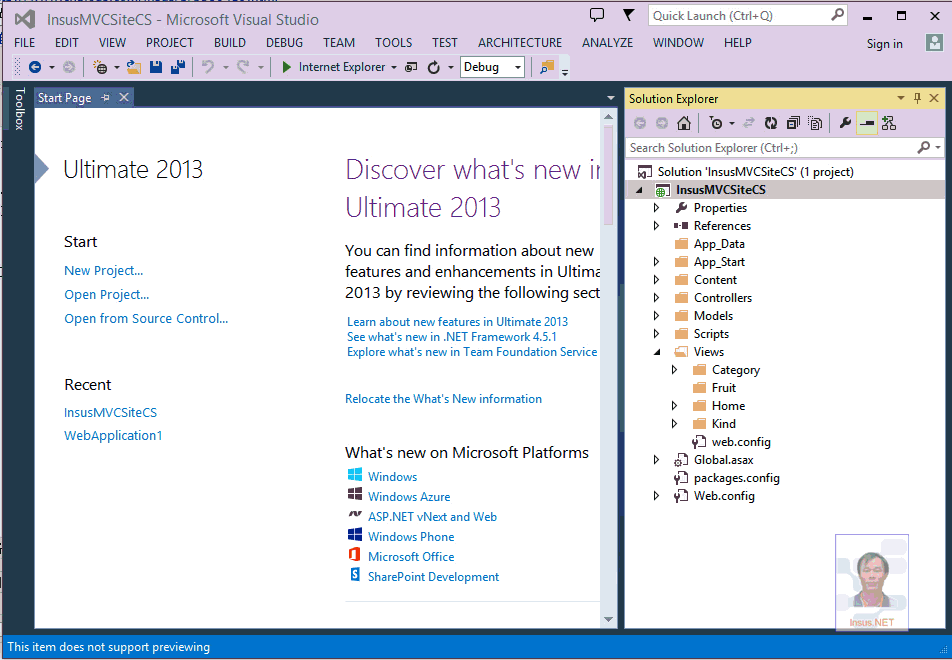Screen dimensions: 952x660
Task: Click the account avatar icon beside Sign in
Action: (x=934, y=43)
